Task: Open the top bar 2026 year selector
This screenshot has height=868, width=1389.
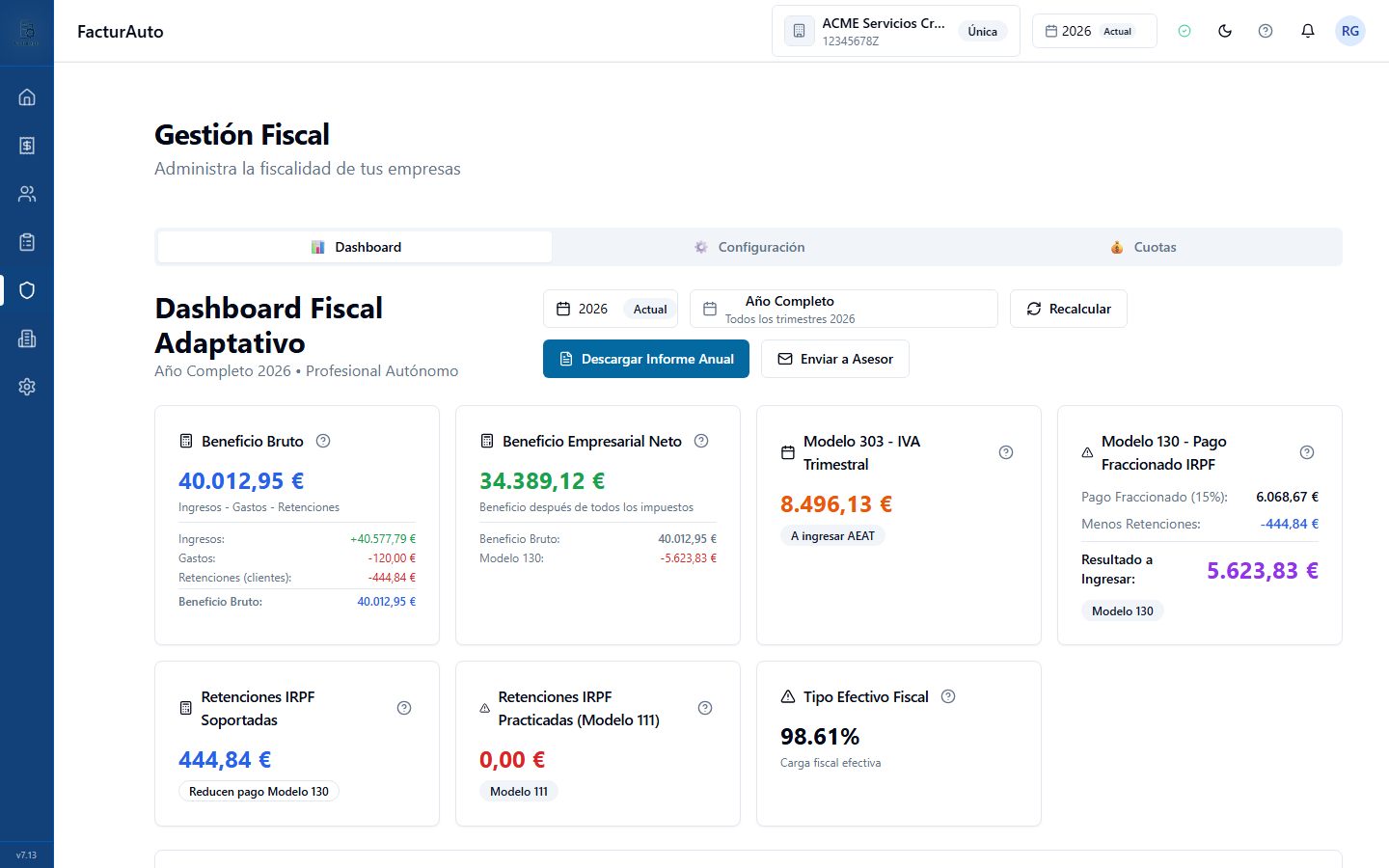Action: coord(1094,31)
